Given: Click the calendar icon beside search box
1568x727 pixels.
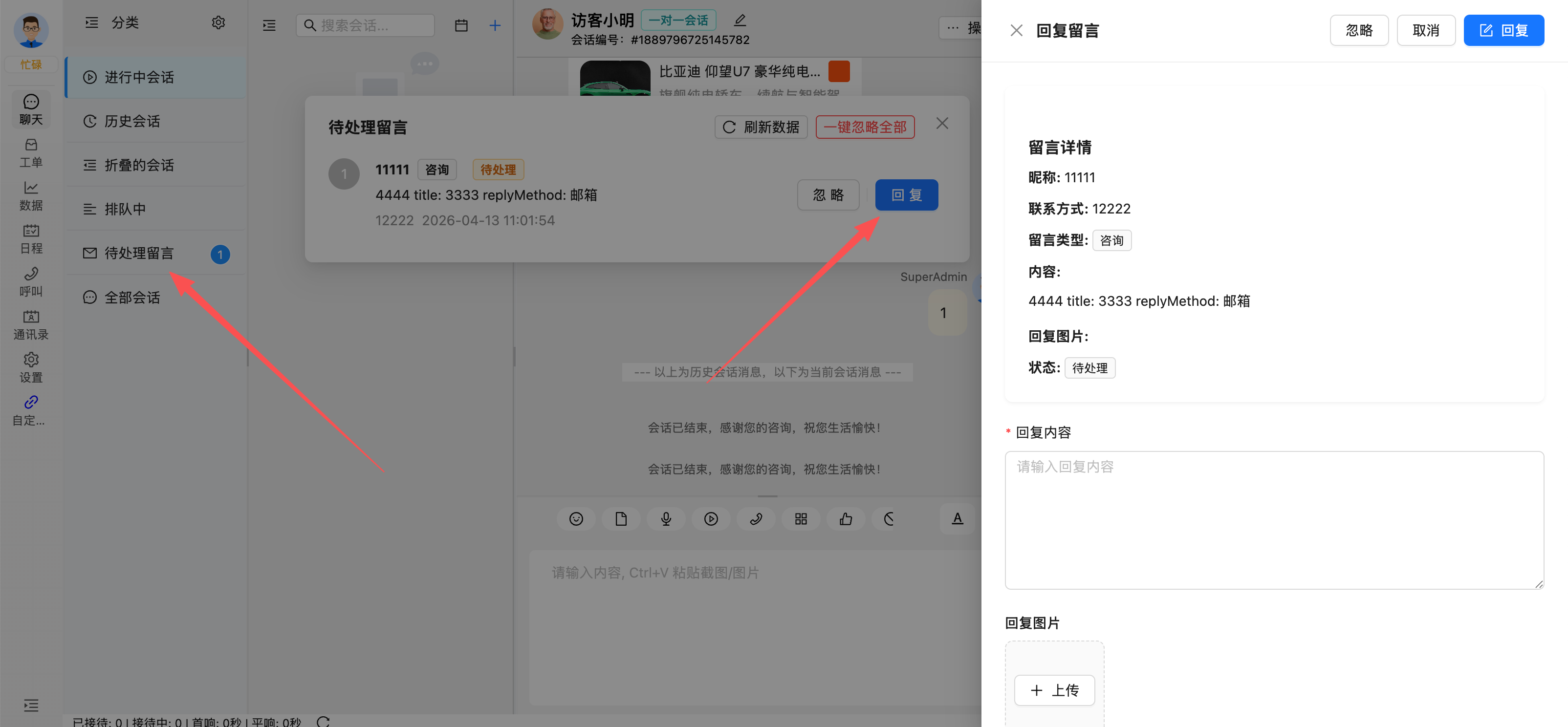Looking at the screenshot, I should (461, 25).
